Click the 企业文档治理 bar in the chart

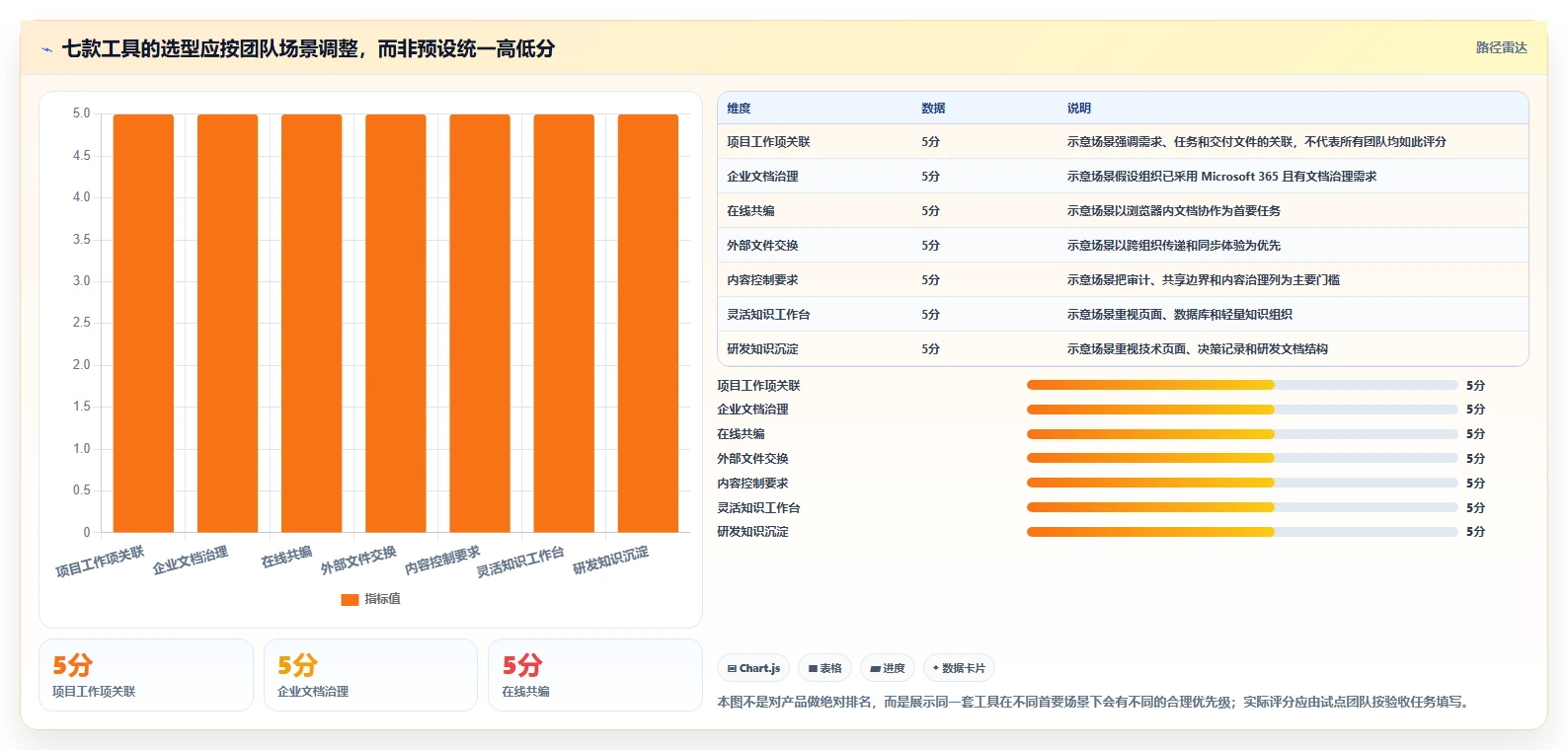coord(227,324)
